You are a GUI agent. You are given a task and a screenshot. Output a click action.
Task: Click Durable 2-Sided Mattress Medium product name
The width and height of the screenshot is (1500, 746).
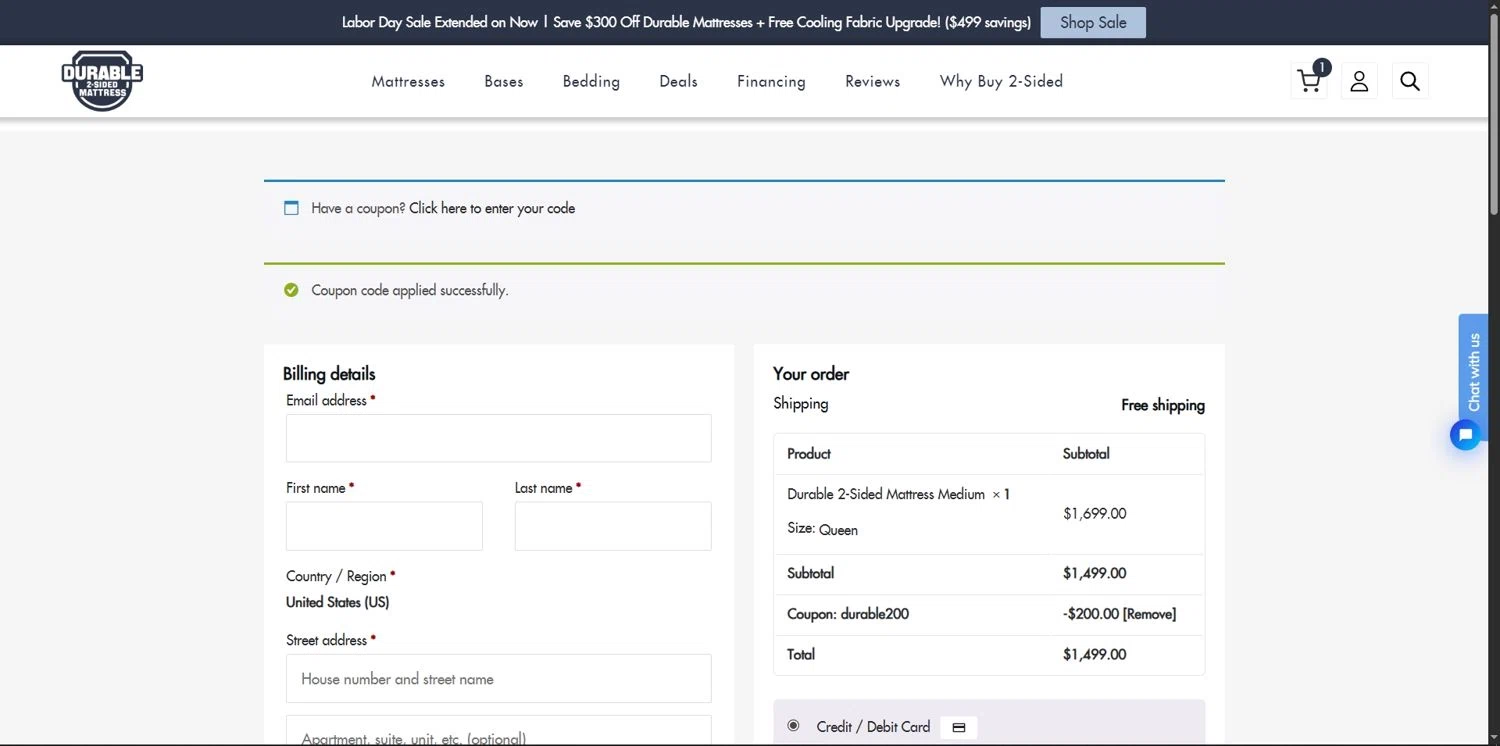click(886, 494)
